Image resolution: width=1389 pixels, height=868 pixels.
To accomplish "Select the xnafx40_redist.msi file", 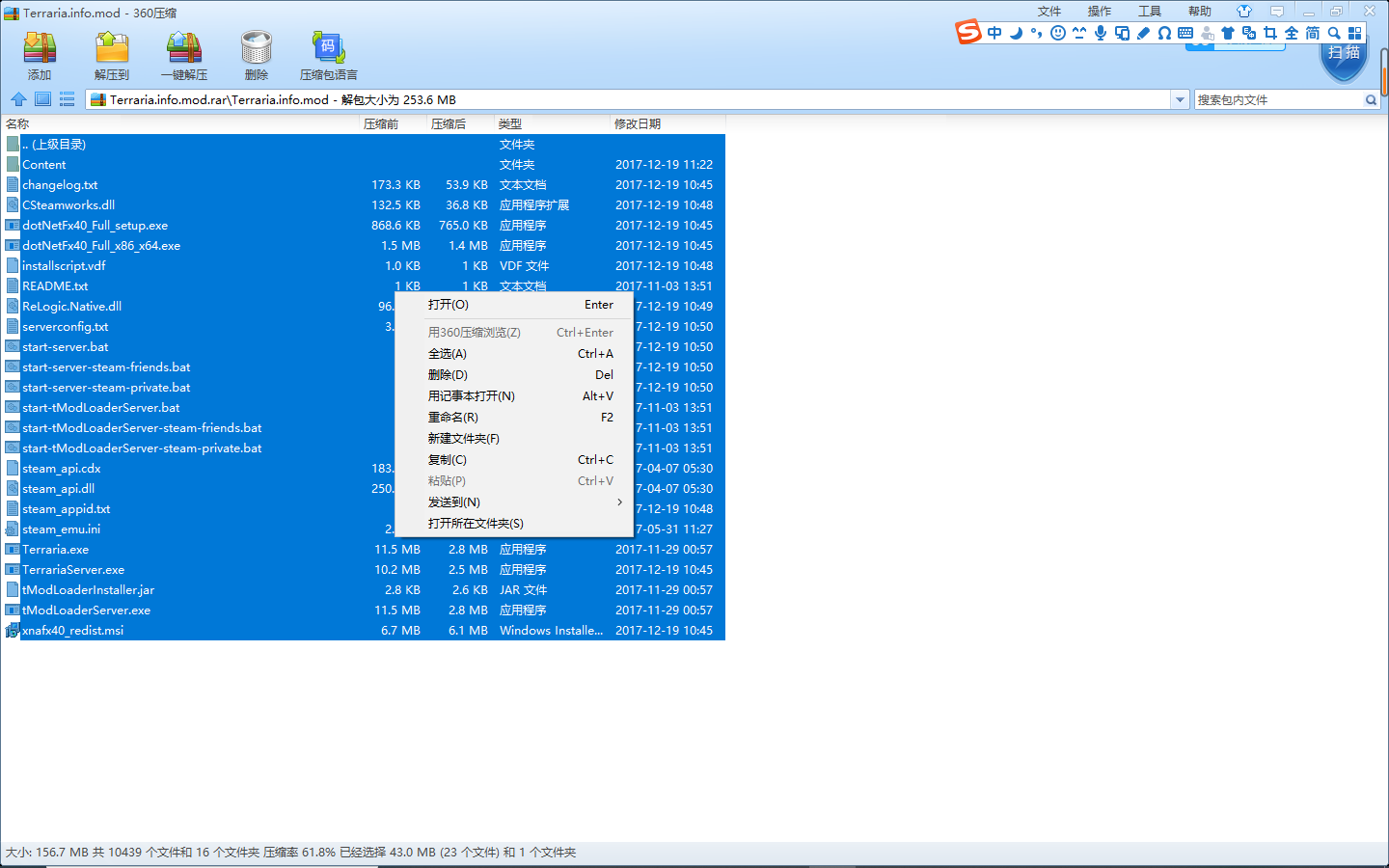I will tap(364, 631).
